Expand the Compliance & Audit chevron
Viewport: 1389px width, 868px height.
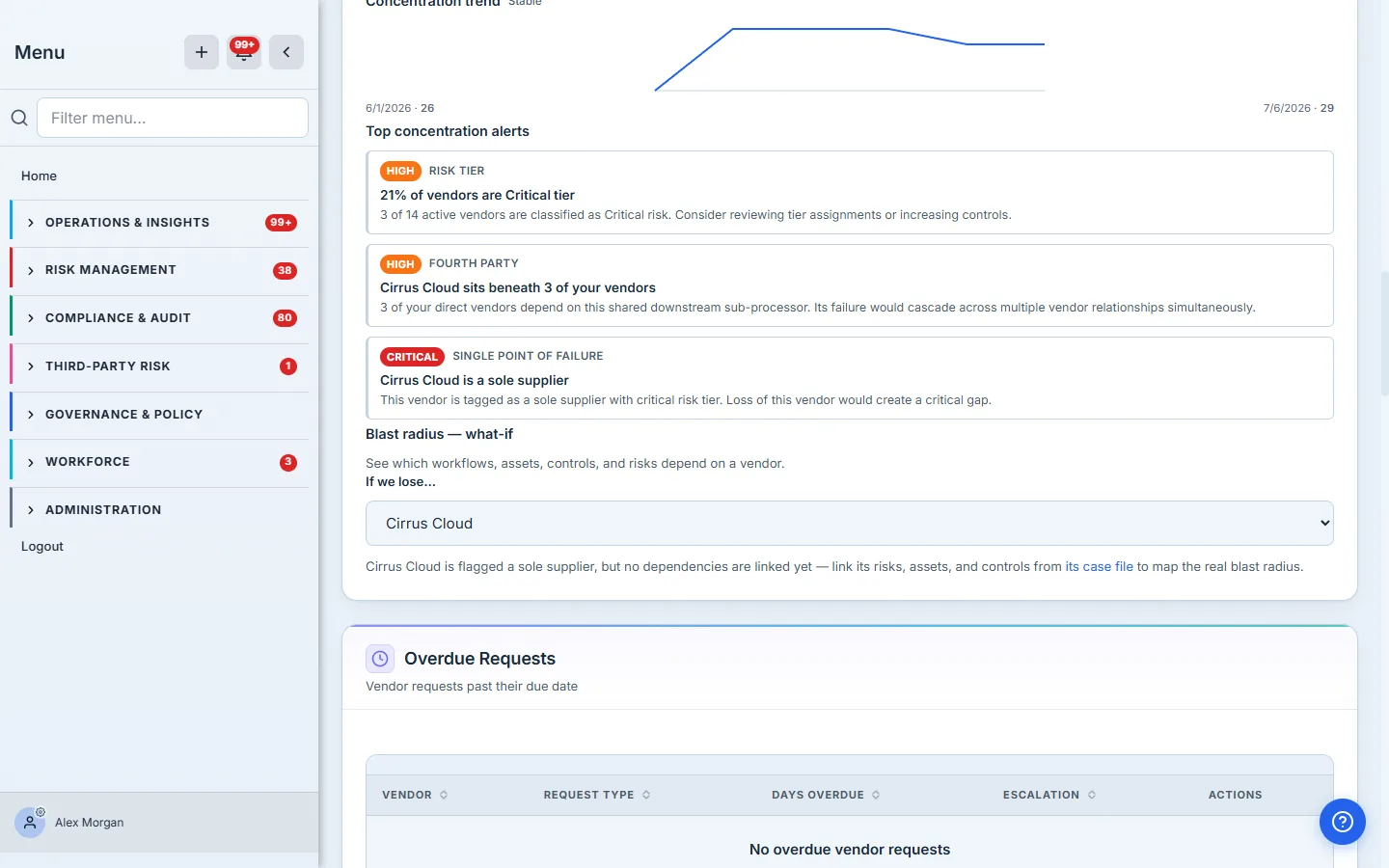coord(31,318)
